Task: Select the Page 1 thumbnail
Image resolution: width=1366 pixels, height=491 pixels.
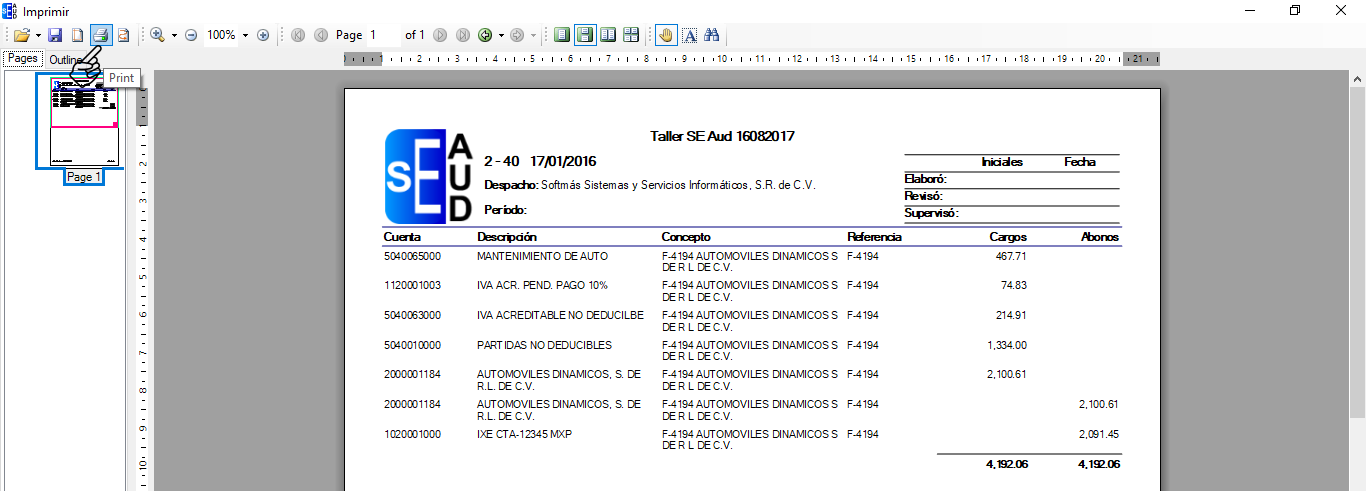Action: (x=84, y=122)
